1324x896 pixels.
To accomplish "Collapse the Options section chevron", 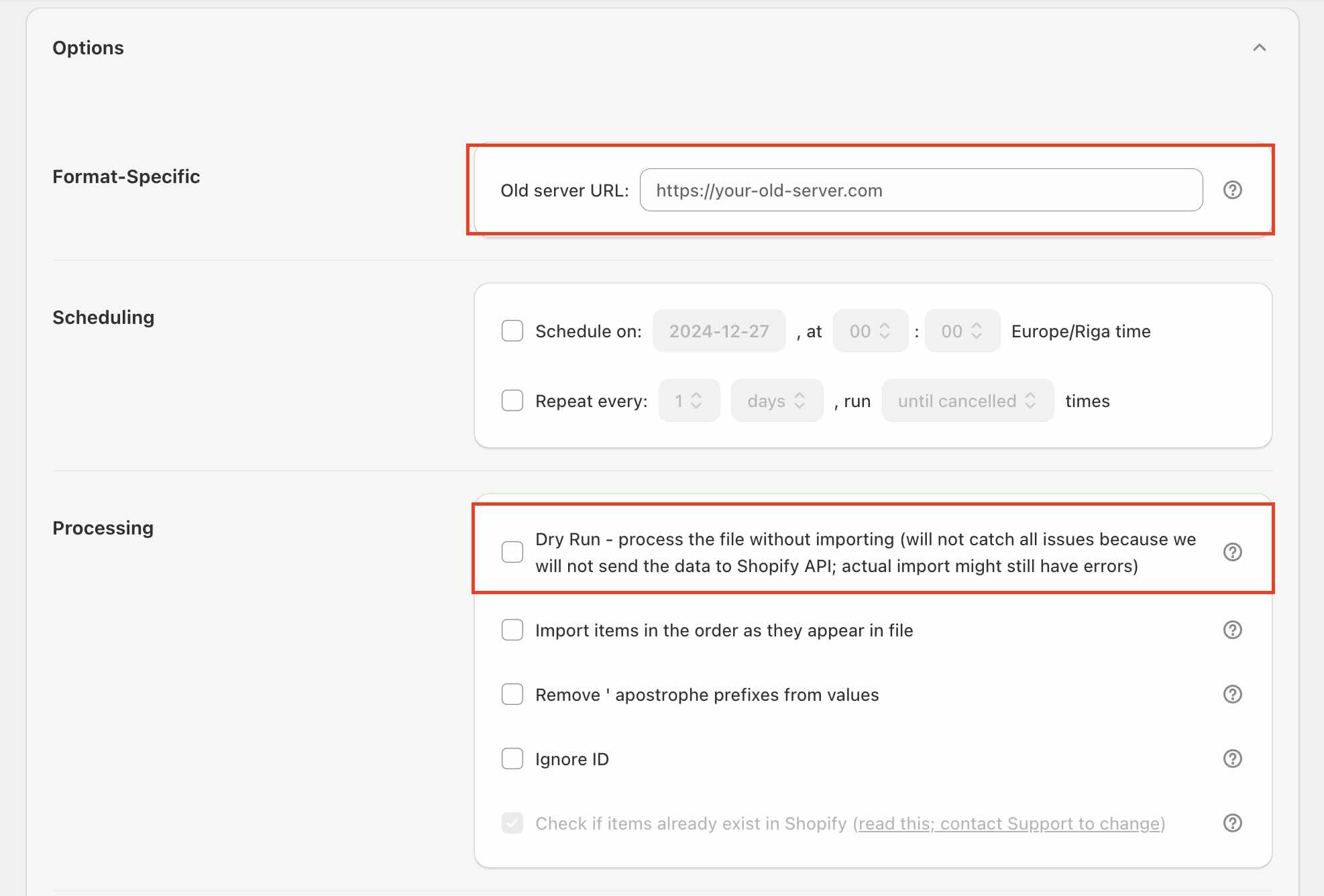I will pyautogui.click(x=1259, y=48).
